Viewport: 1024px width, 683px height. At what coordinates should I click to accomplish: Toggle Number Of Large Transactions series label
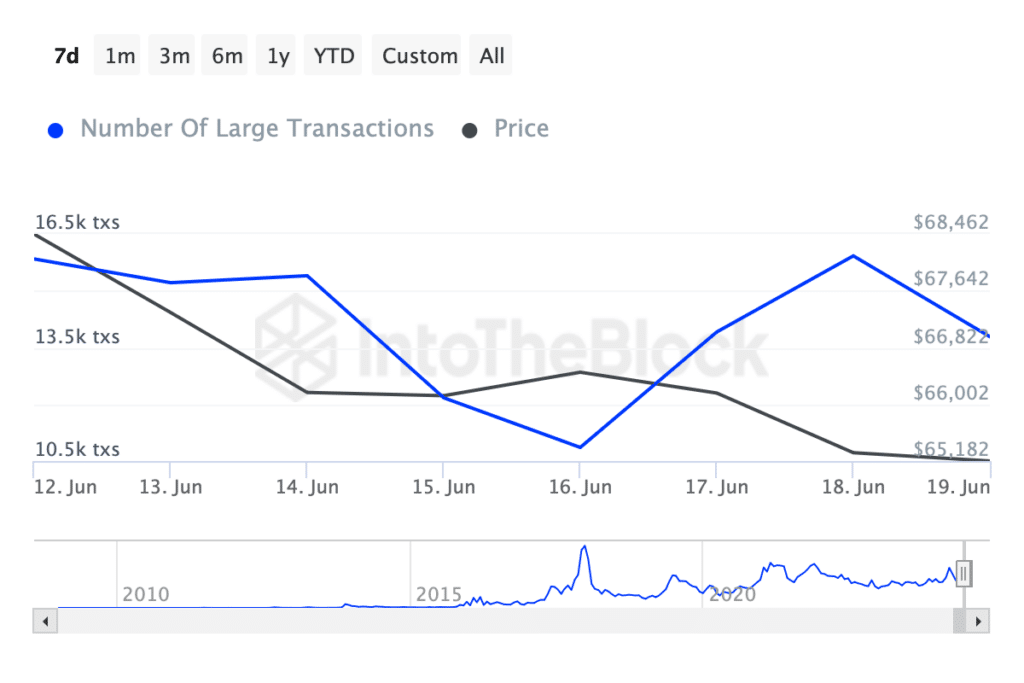pos(257,129)
